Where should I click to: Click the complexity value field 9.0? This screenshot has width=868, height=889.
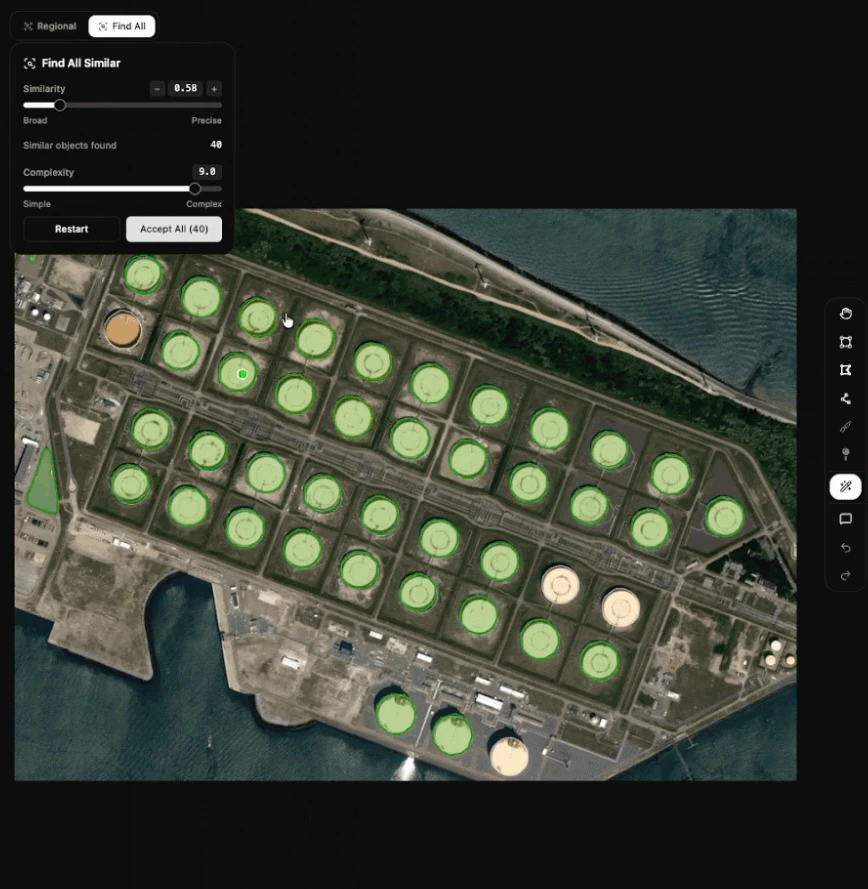coord(207,171)
